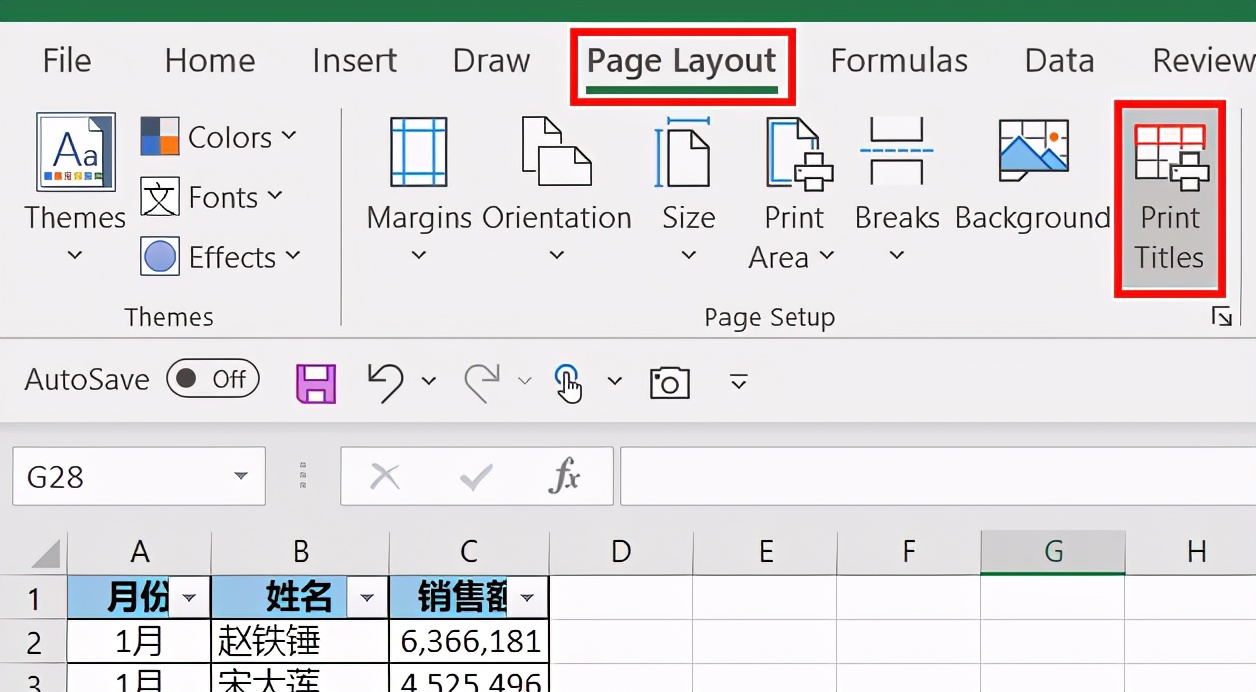Open the theme Fonts menu

211,197
